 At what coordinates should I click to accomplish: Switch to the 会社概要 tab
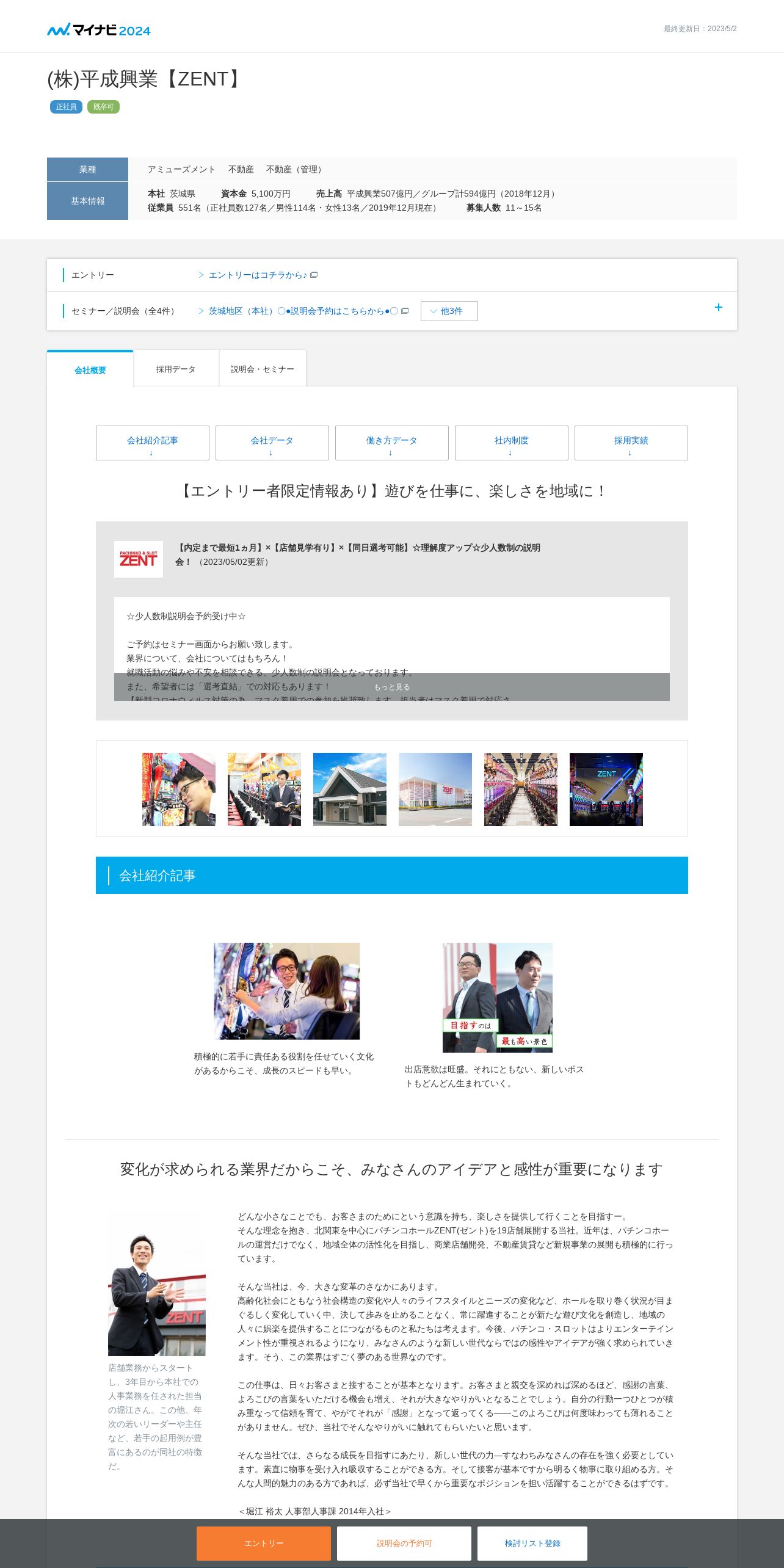point(90,370)
